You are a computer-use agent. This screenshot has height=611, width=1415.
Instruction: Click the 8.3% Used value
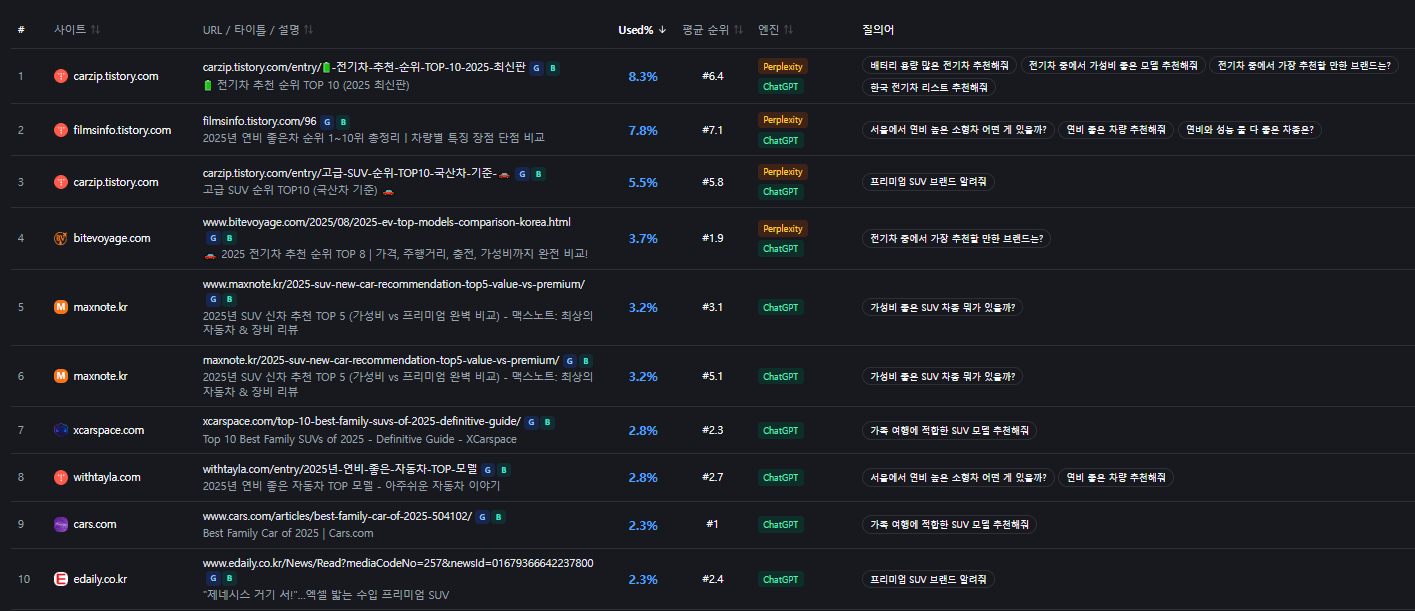(643, 76)
